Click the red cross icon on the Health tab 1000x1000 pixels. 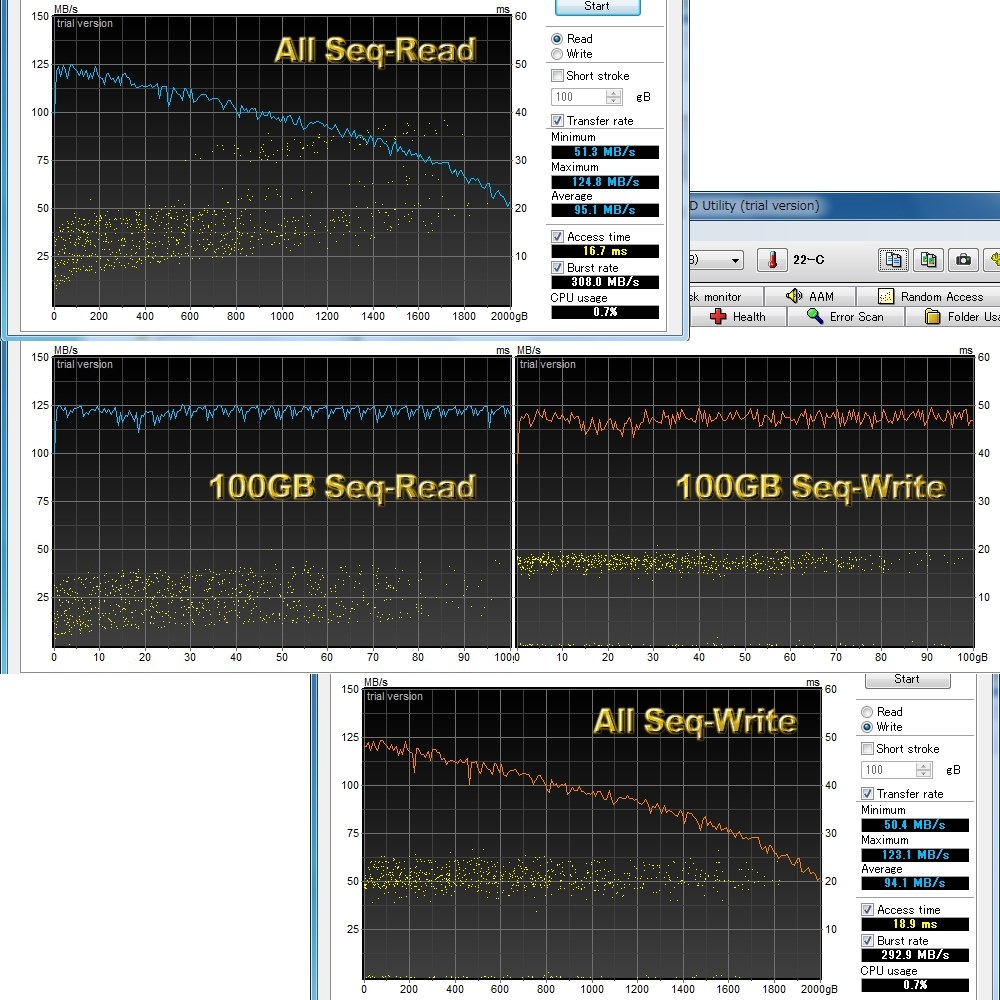point(718,316)
